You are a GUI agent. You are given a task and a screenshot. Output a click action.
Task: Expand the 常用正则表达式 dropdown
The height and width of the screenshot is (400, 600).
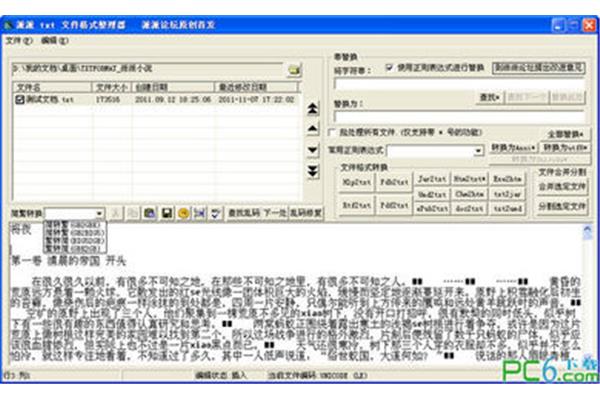coord(478,151)
